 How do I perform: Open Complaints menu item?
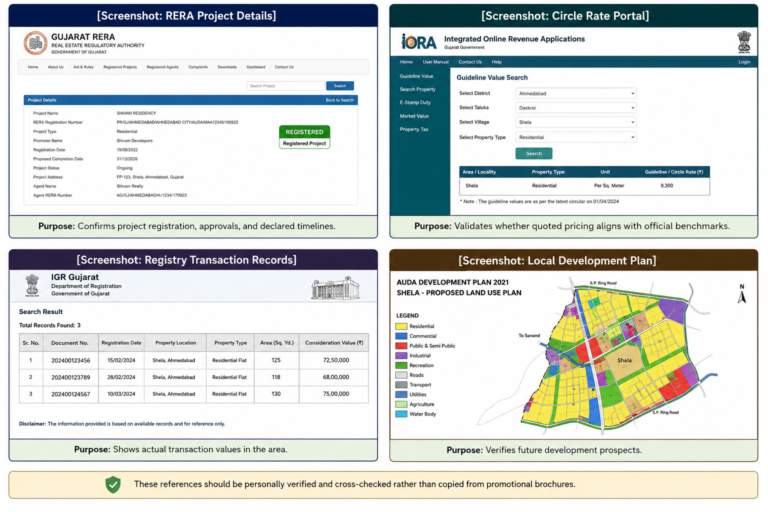point(198,67)
